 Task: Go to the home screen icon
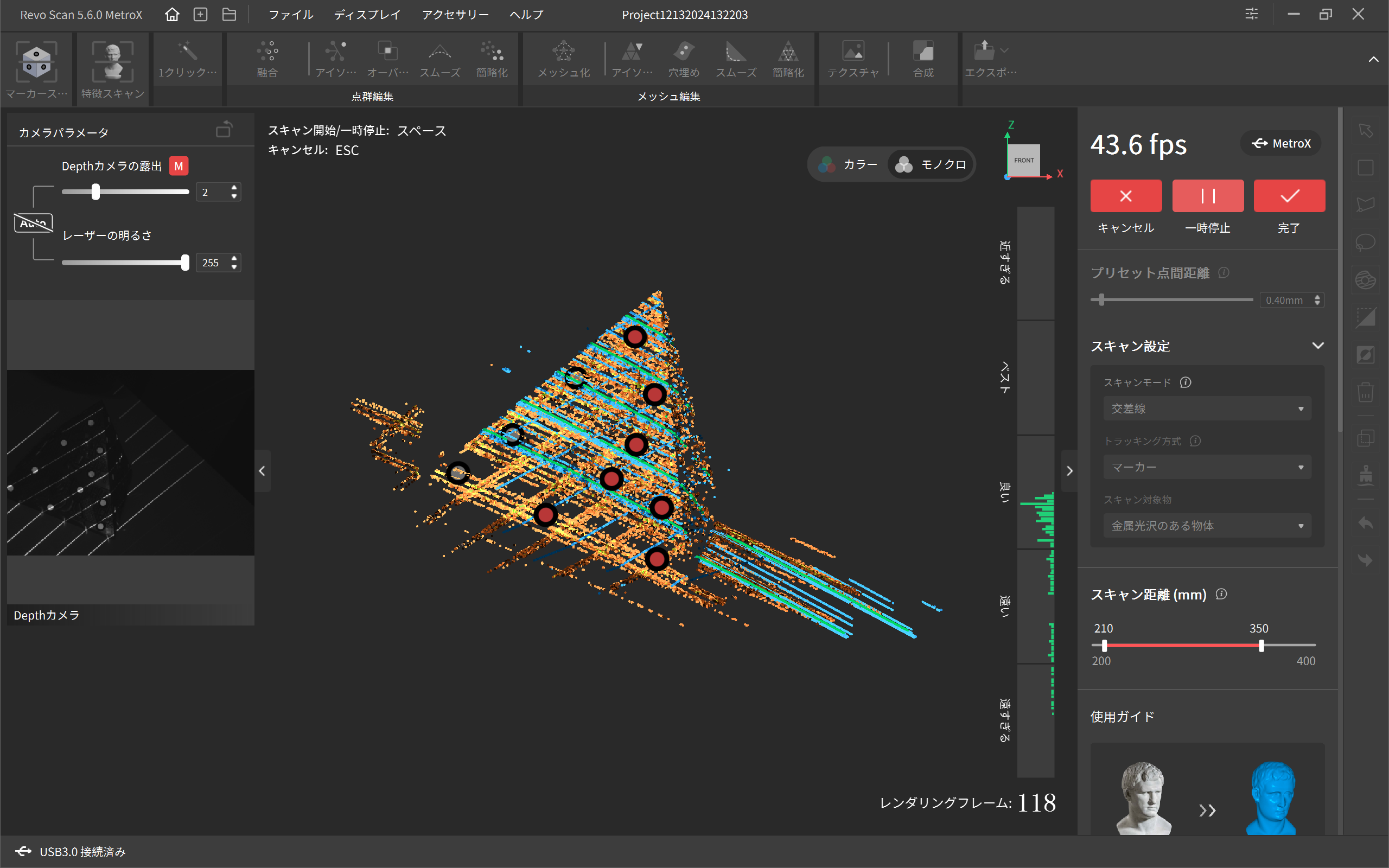[x=171, y=14]
